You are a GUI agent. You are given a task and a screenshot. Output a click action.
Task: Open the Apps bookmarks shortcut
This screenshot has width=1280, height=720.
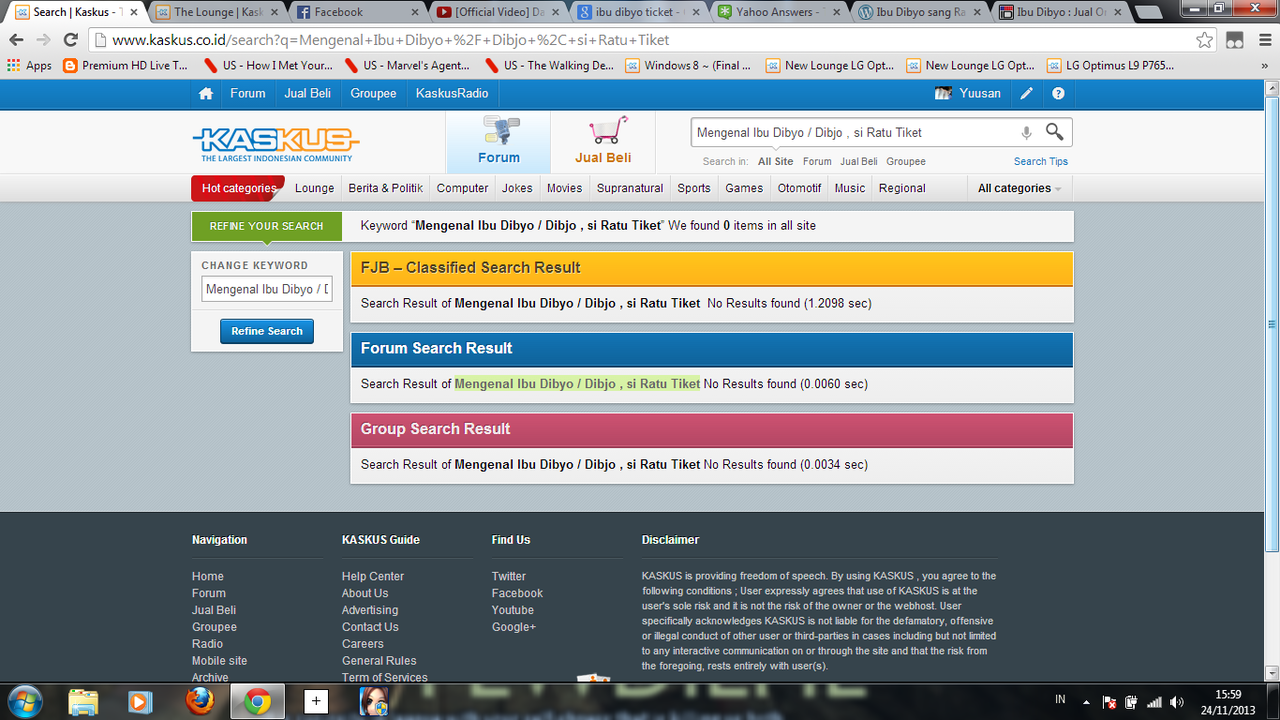[x=29, y=65]
